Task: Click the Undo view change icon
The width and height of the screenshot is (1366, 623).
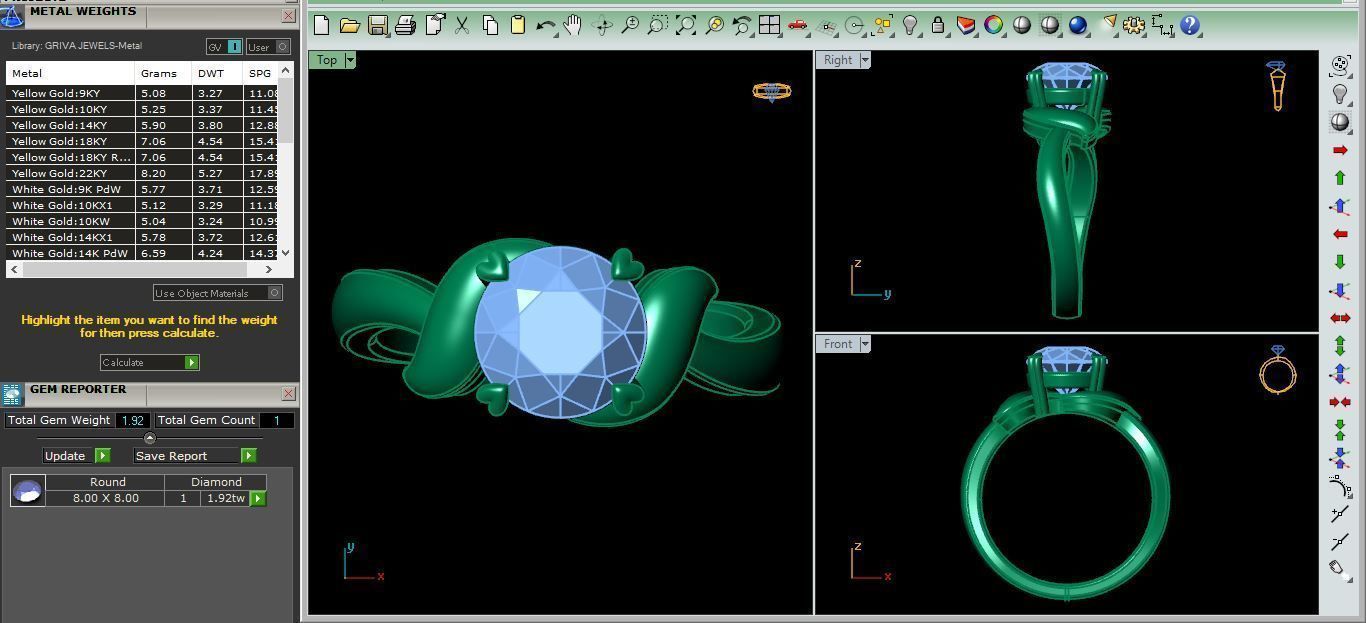Action: click(x=742, y=26)
